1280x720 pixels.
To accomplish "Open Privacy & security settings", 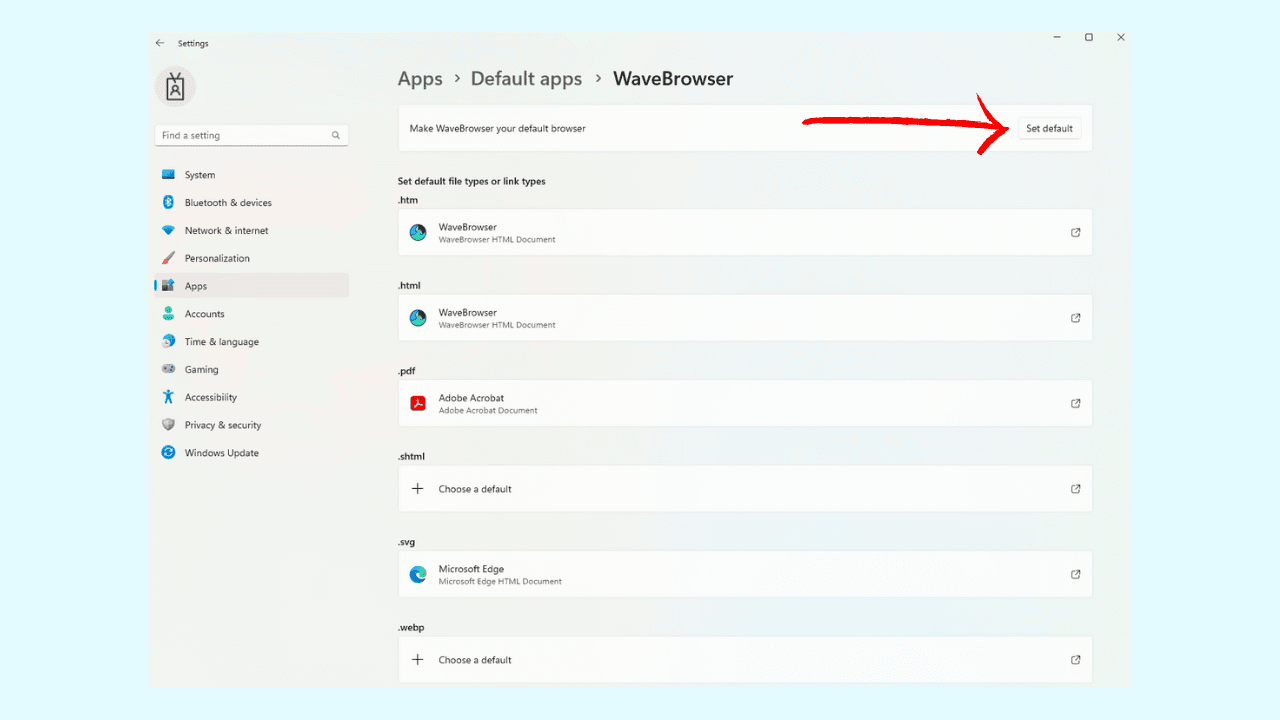I will (x=222, y=425).
